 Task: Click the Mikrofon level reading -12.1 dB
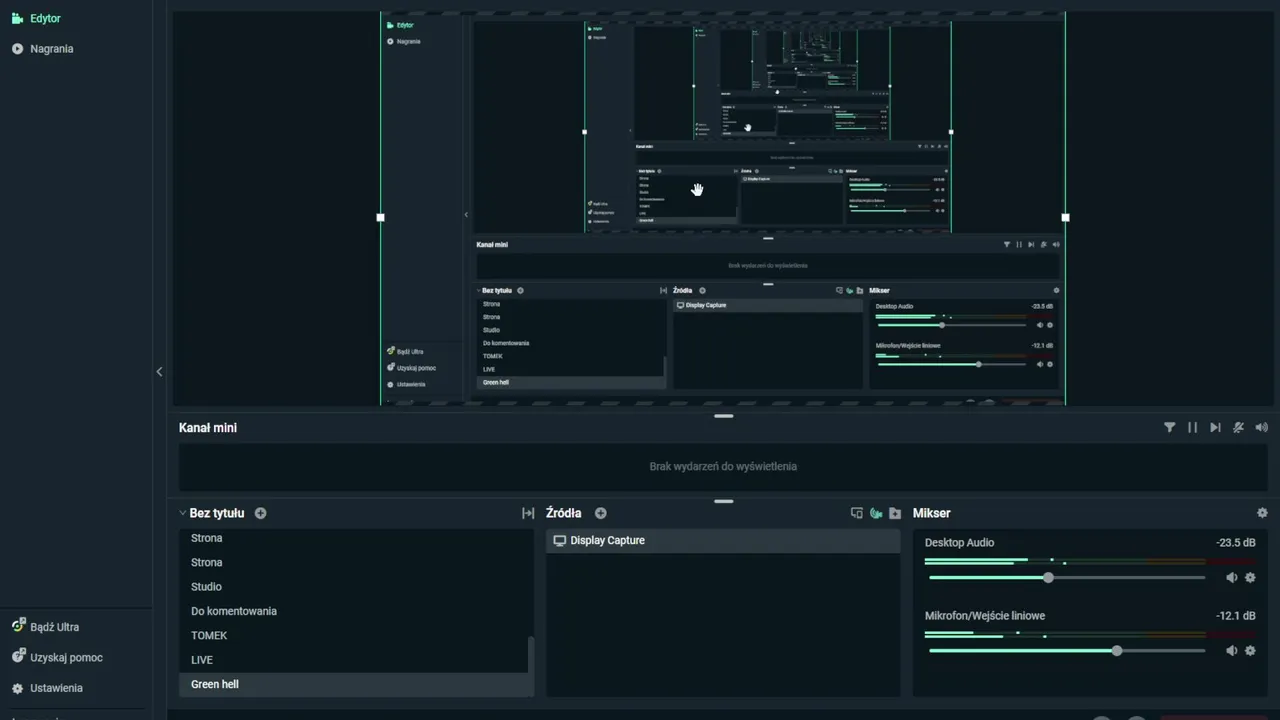(x=1235, y=616)
